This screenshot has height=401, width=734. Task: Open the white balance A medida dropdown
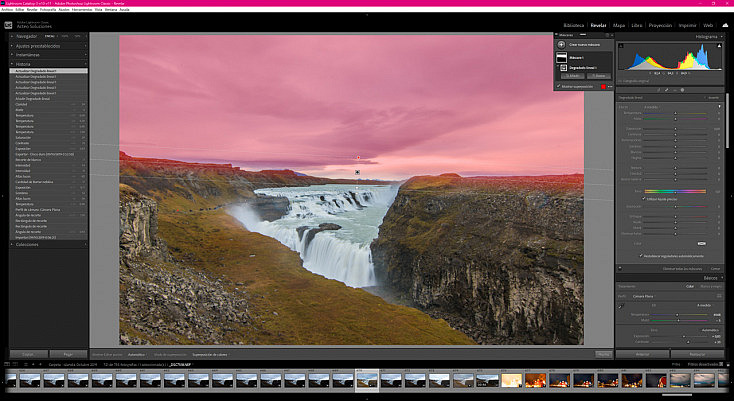click(705, 305)
